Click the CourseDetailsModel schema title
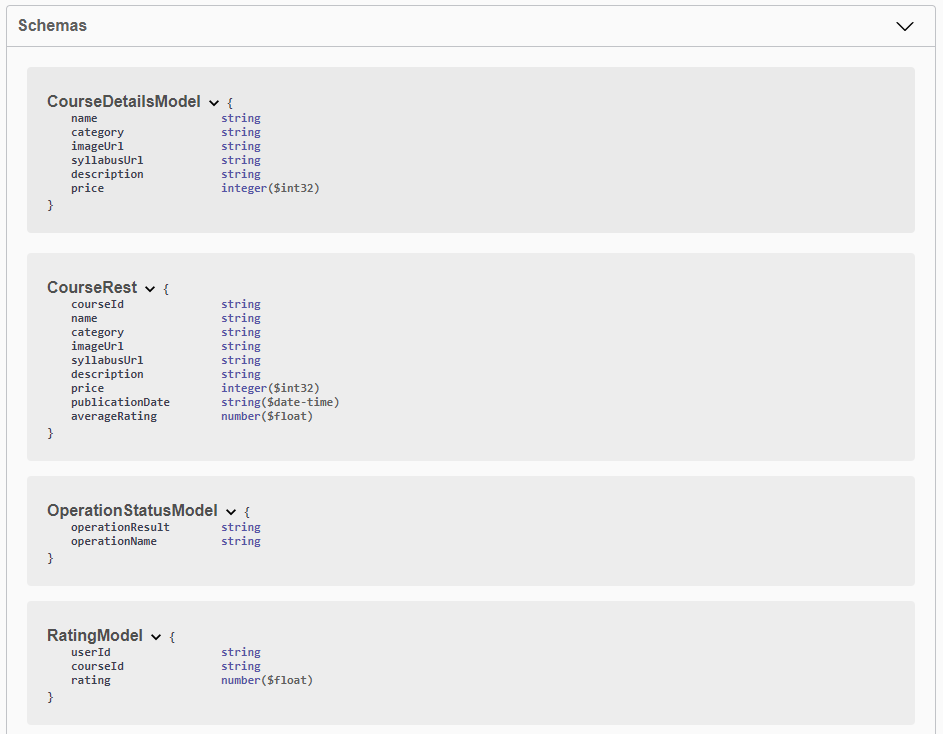 [125, 101]
